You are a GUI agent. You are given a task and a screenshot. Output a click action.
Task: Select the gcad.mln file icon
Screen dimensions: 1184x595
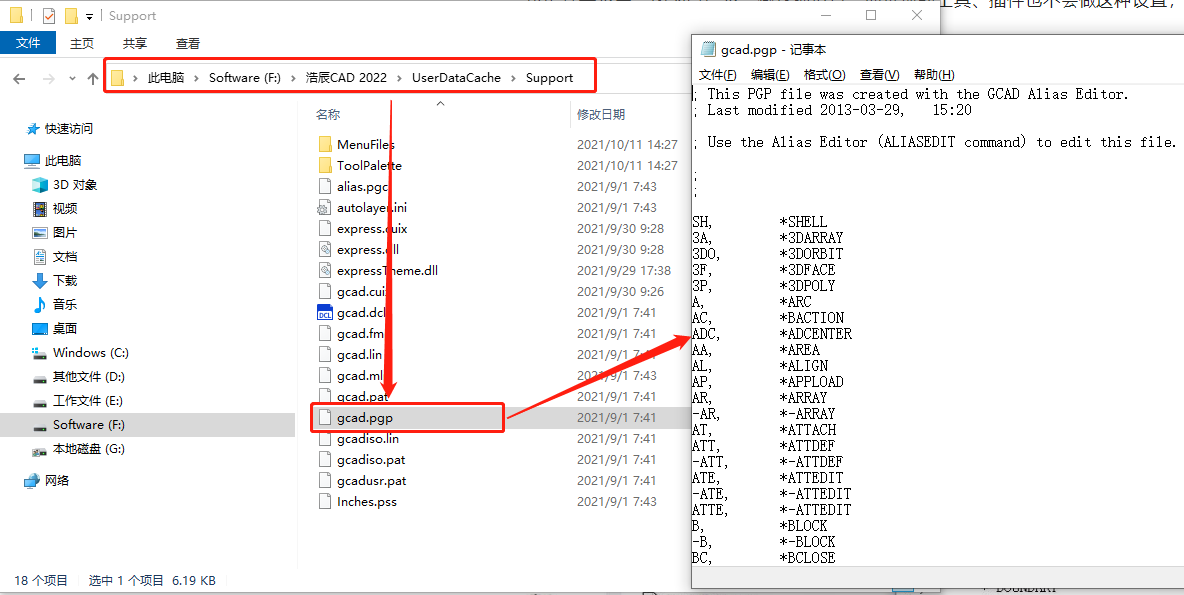pyautogui.click(x=325, y=375)
